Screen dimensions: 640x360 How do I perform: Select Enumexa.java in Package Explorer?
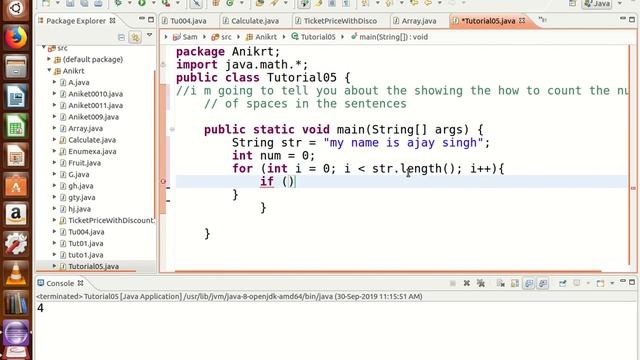(x=92, y=151)
